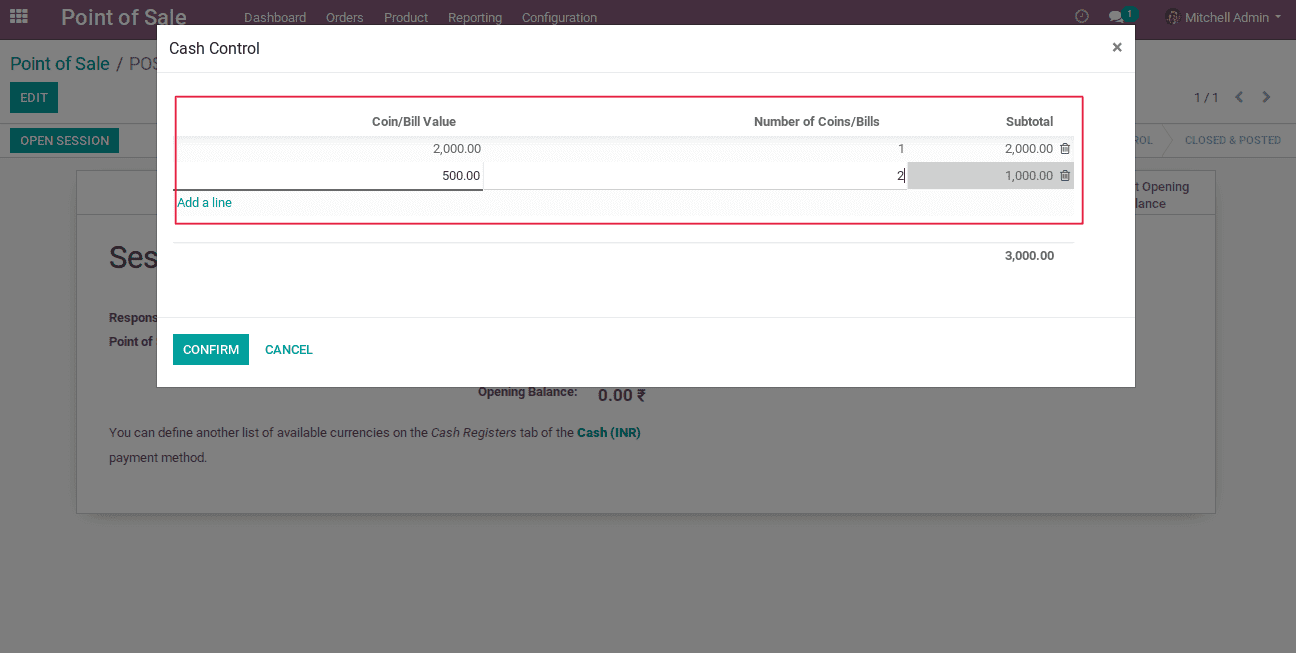The width and height of the screenshot is (1296, 653).
Task: Click the Add a line link
Action: click(204, 203)
